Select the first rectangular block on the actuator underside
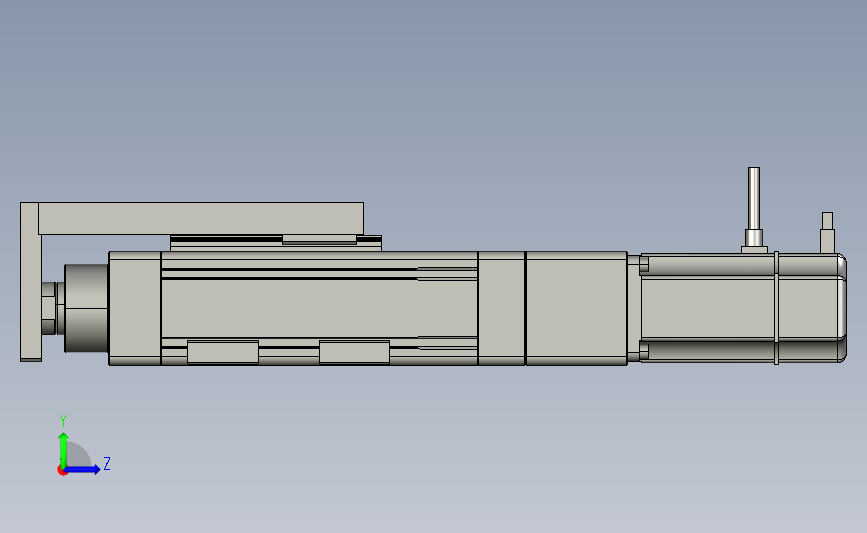This screenshot has width=867, height=533. point(223,352)
